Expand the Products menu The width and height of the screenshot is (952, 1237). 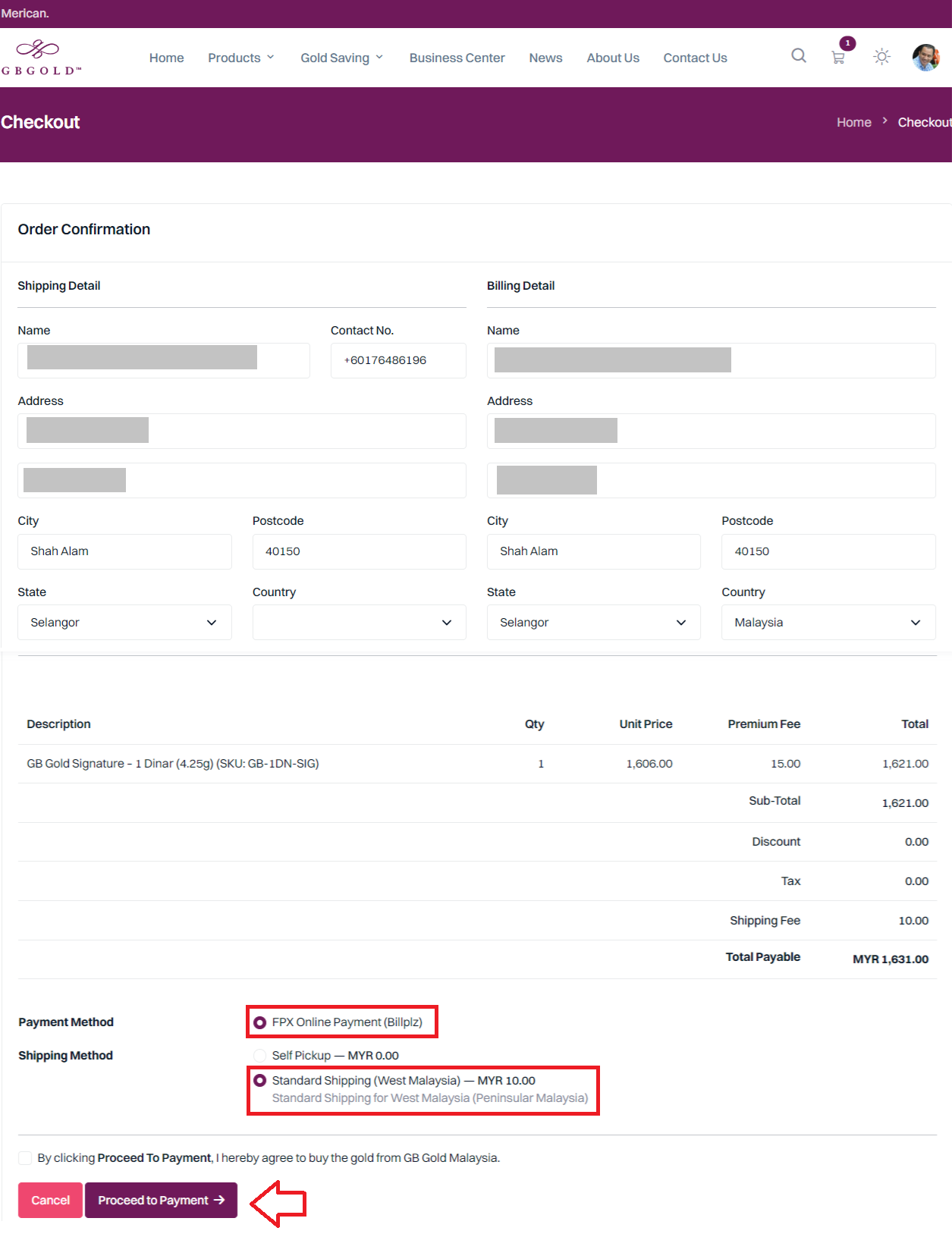click(x=240, y=58)
